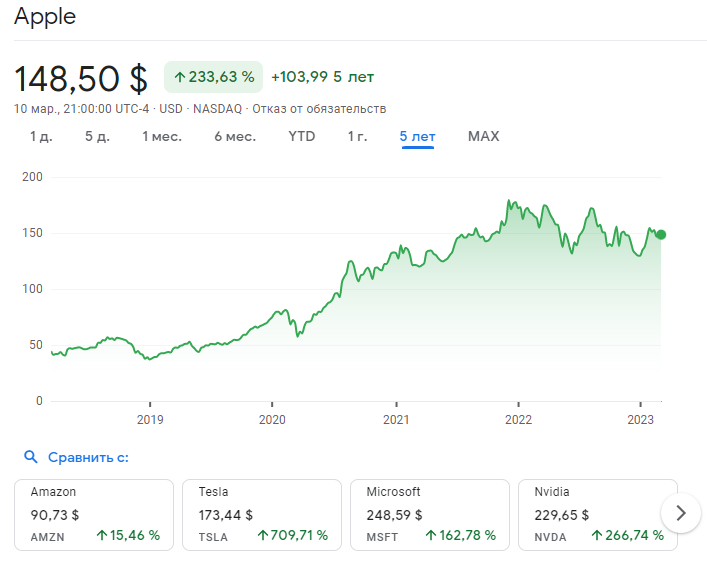The width and height of the screenshot is (707, 569).
Task: Select the 5 д. time range tab
Action: tap(97, 136)
